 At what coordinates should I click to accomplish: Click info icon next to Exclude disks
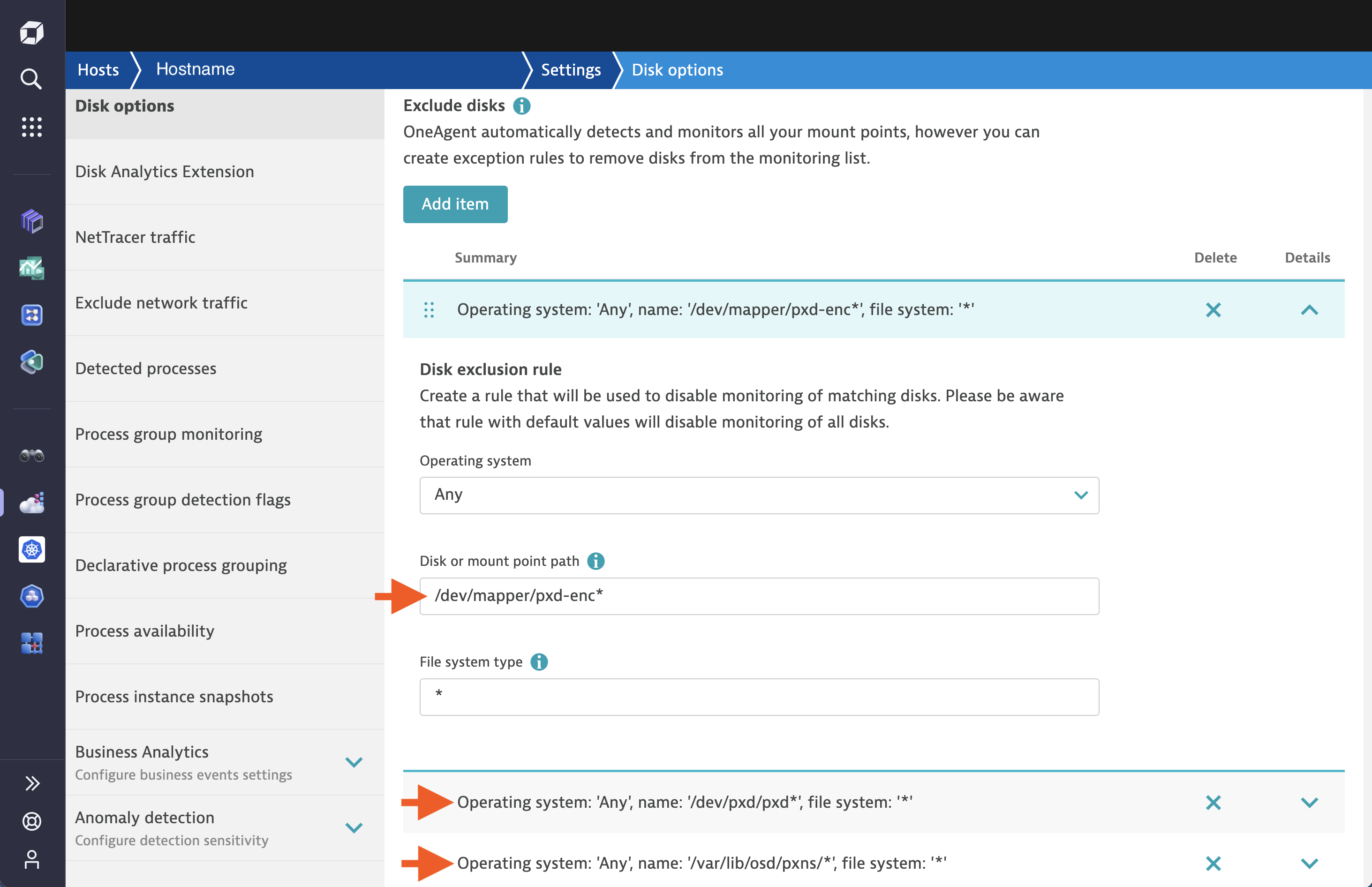pos(521,106)
